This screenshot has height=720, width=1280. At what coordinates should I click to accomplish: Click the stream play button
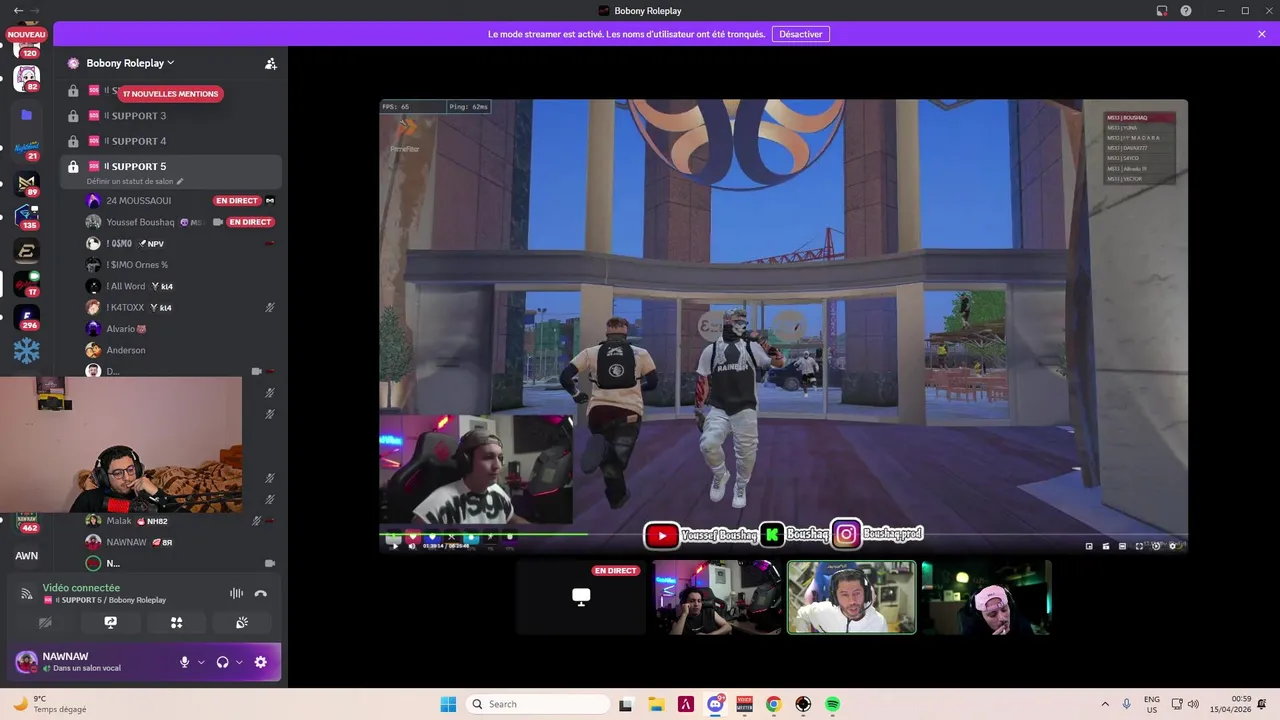pos(394,546)
